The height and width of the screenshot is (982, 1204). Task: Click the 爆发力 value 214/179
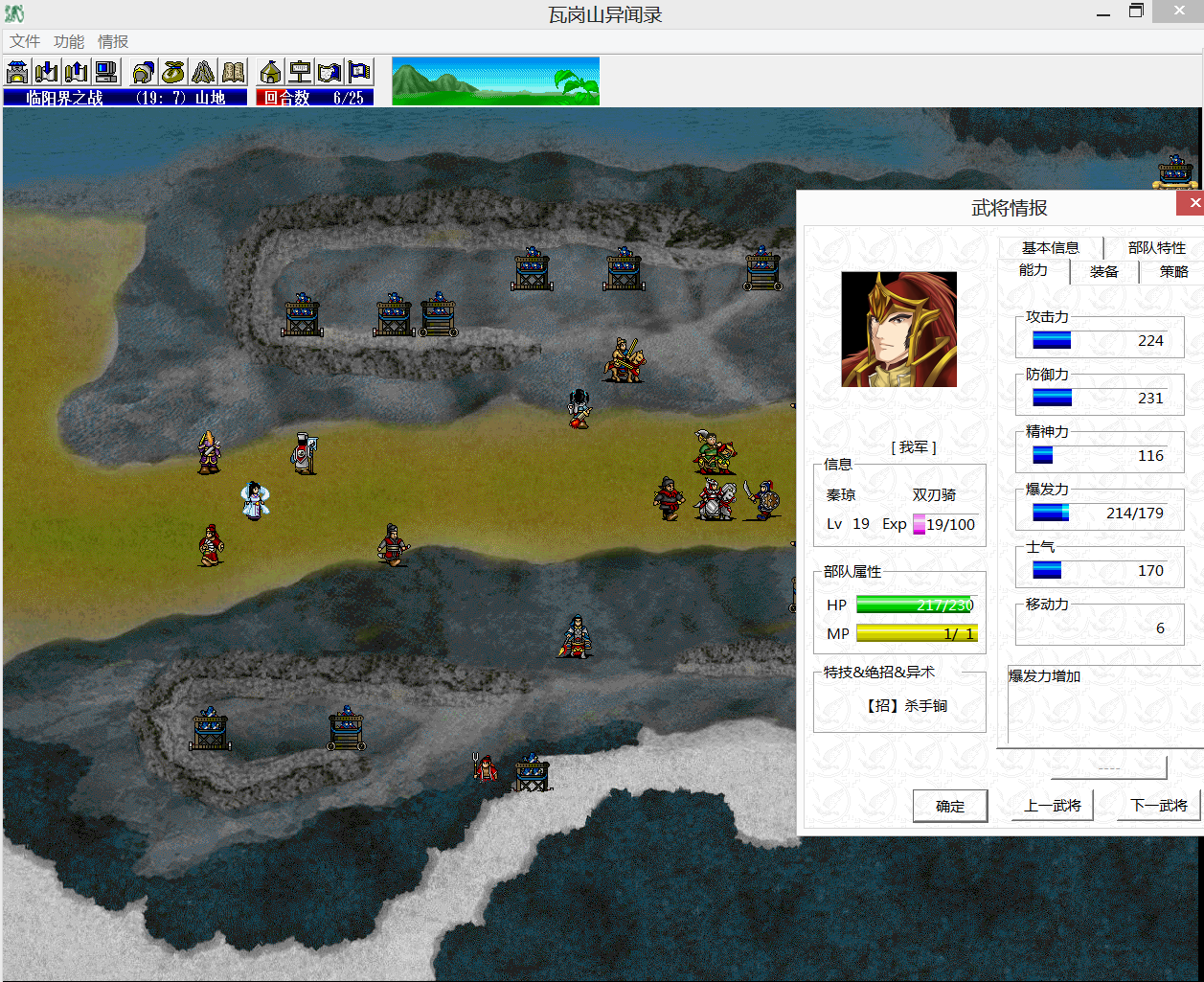1135,513
